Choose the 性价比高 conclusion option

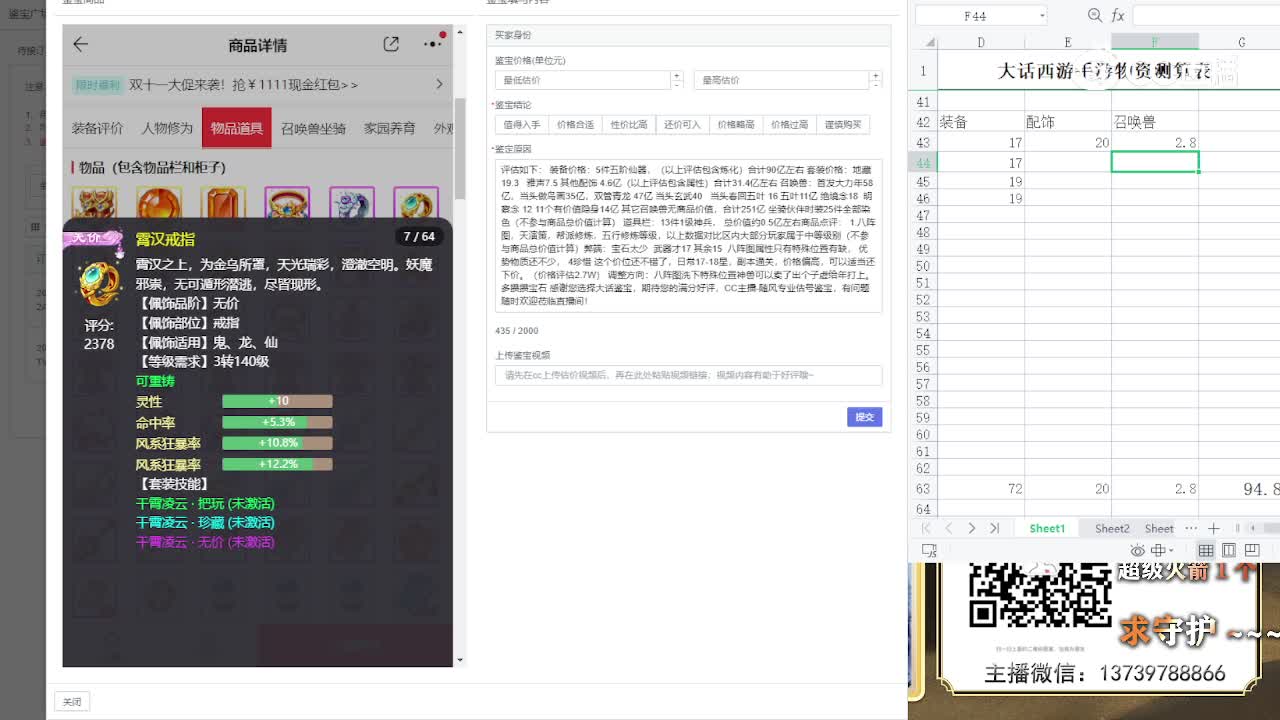629,125
